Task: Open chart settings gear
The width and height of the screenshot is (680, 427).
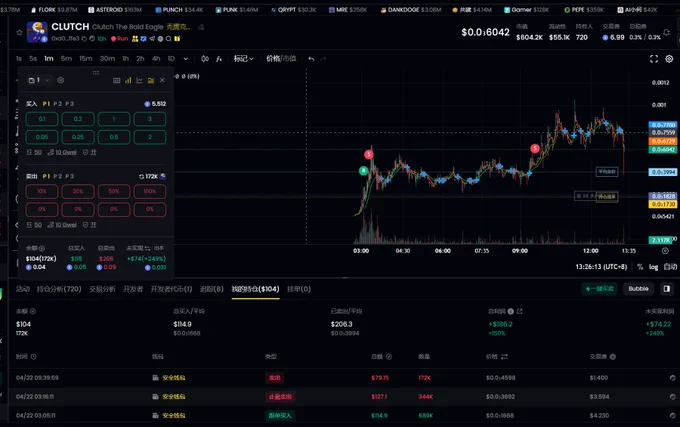Action: pos(669,59)
